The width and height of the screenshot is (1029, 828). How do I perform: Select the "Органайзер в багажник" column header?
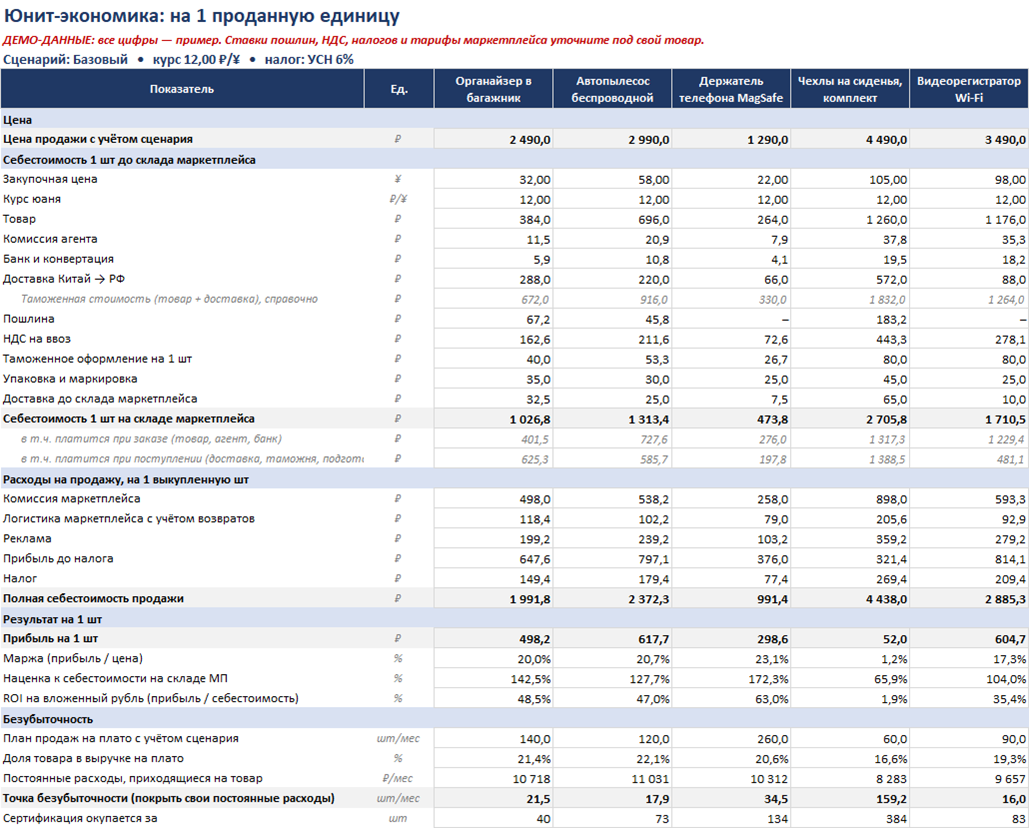point(494,89)
